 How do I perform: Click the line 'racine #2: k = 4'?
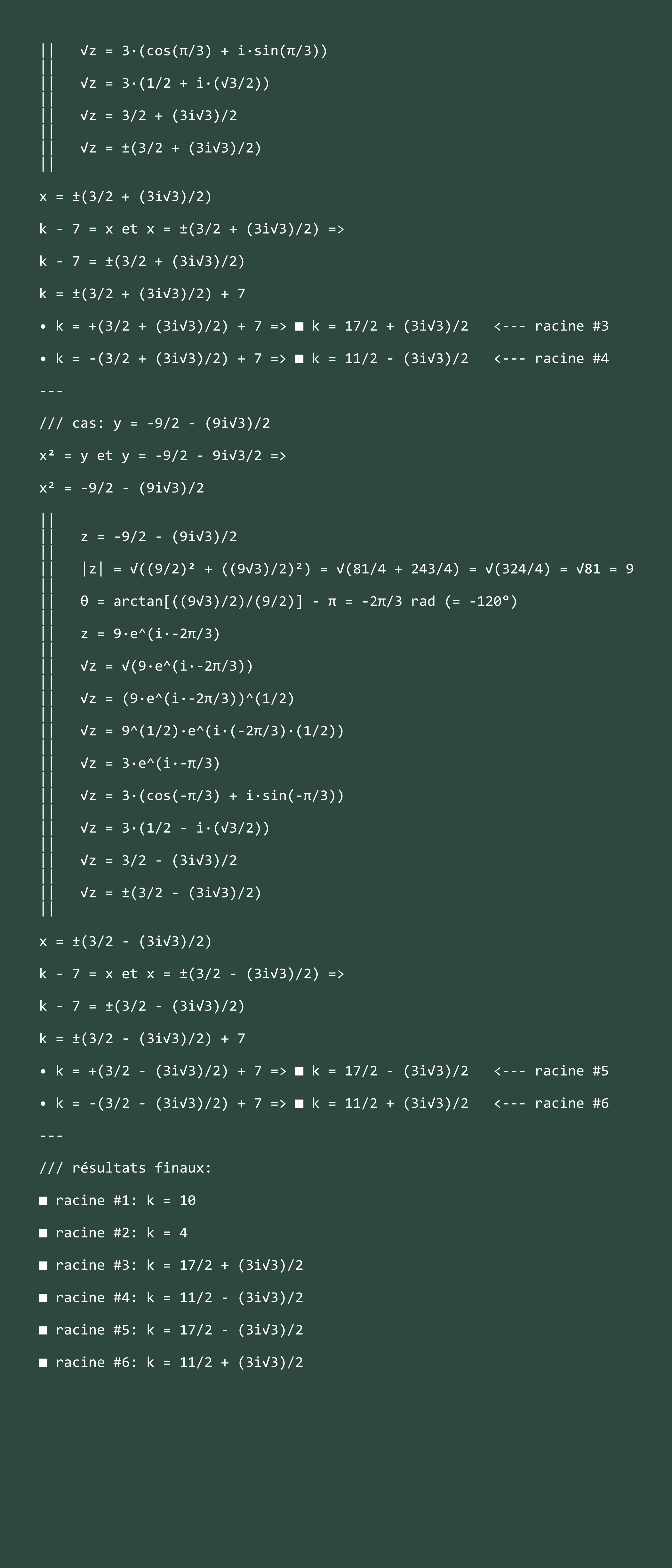(113, 1233)
